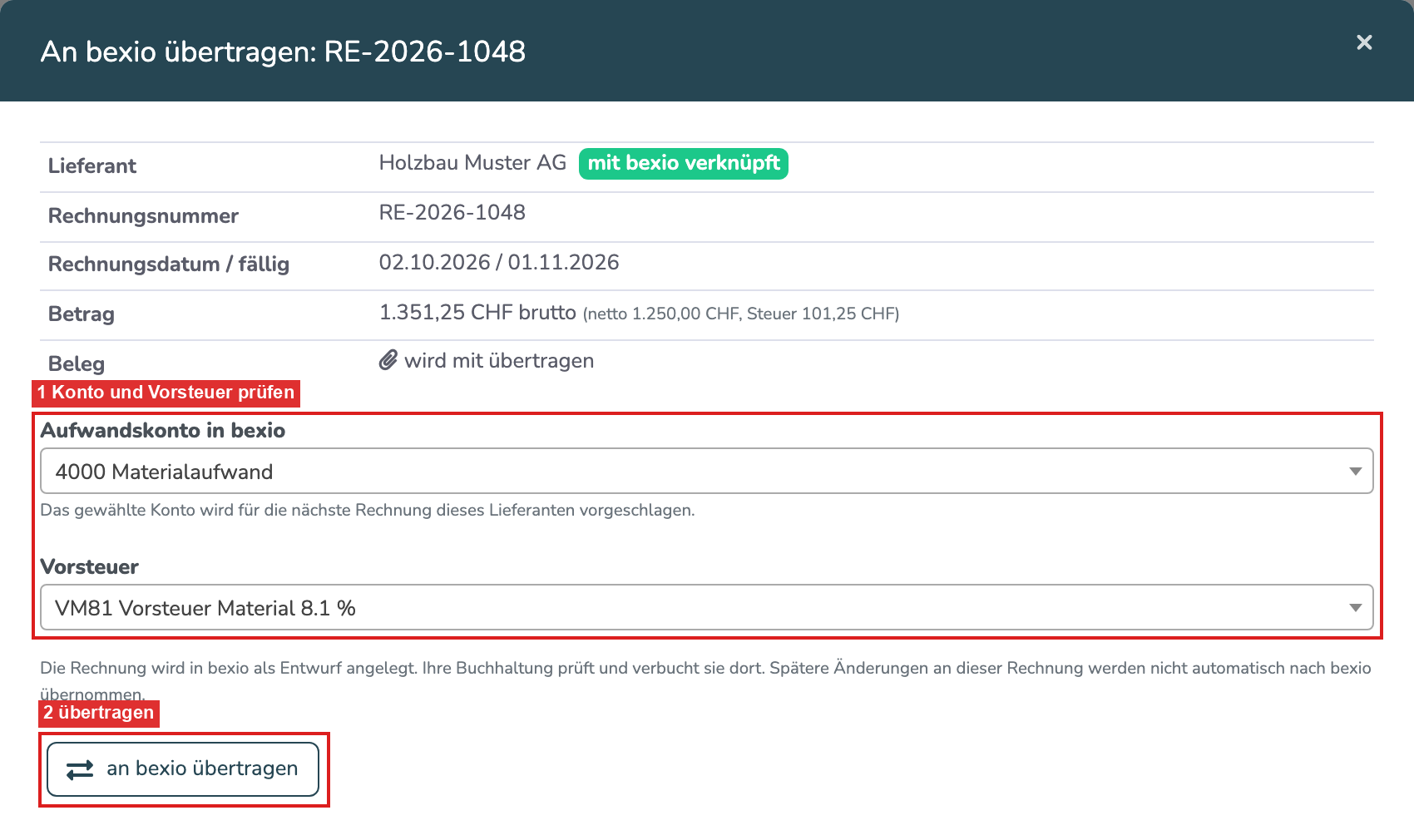Click supplier name 'Holzbau Muster AG'
The image size is (1414, 840).
[472, 163]
